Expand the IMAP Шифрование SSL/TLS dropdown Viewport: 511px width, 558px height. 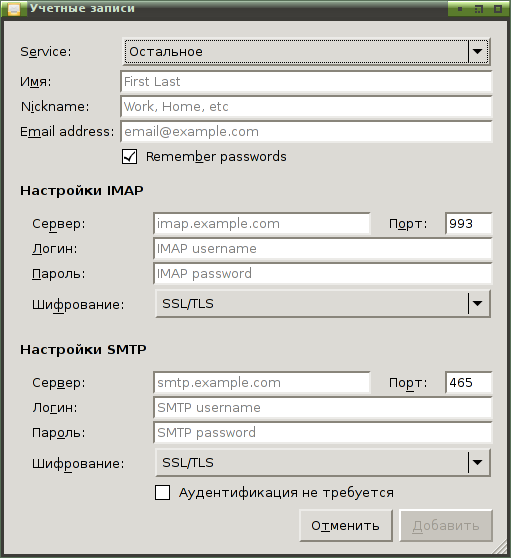point(323,304)
